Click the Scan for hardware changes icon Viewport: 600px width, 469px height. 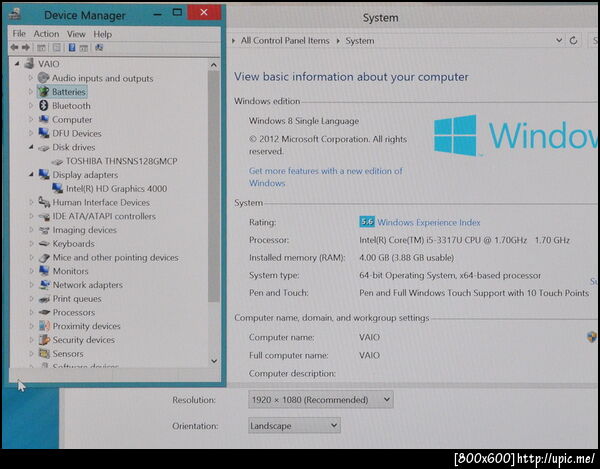pos(99,47)
